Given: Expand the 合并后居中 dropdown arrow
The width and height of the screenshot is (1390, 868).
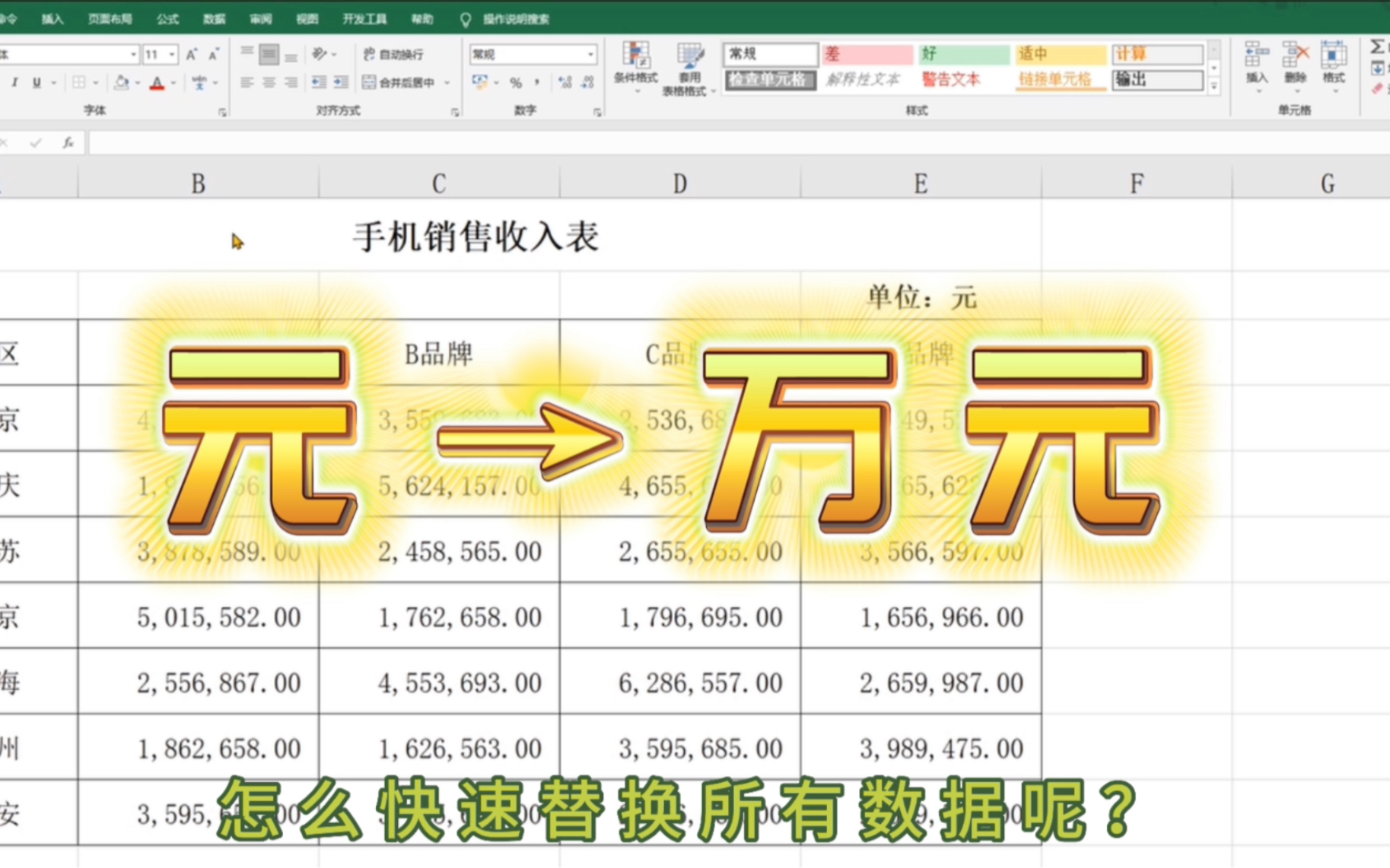Looking at the screenshot, I should [x=447, y=82].
